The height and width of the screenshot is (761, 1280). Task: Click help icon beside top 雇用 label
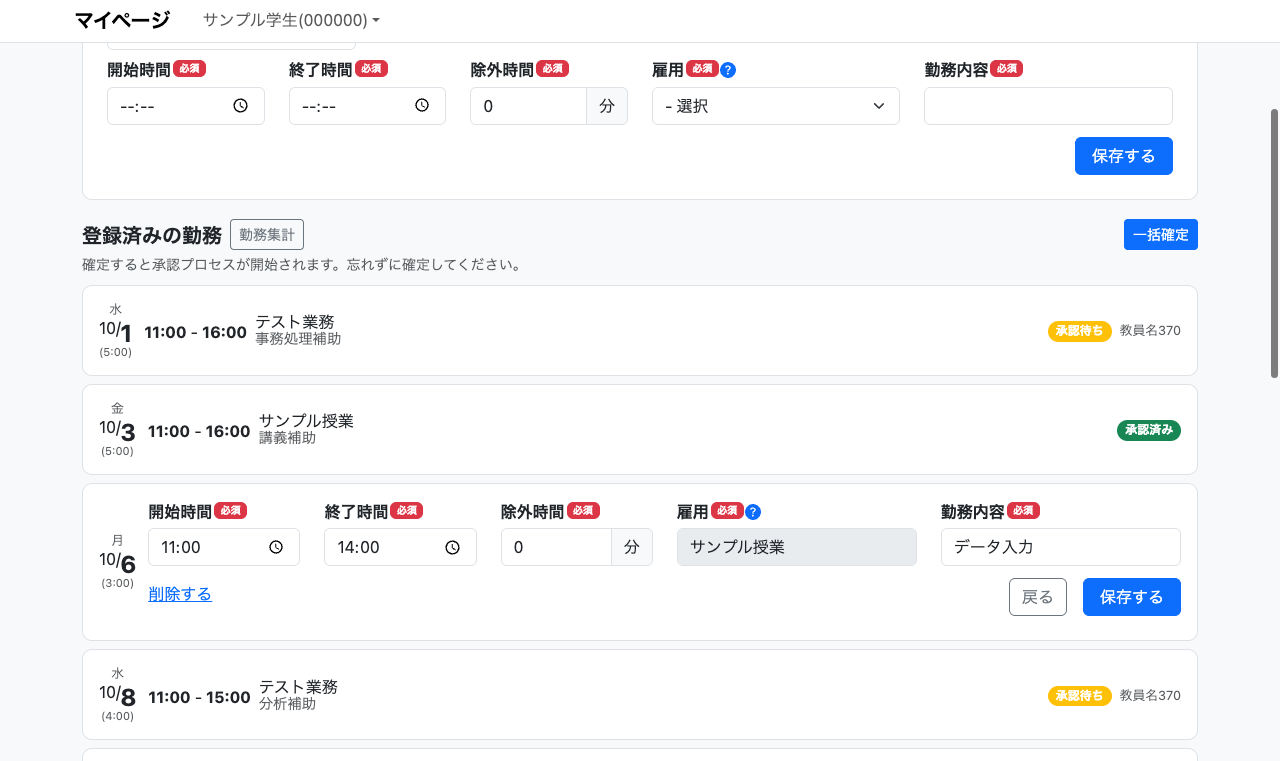(x=728, y=70)
